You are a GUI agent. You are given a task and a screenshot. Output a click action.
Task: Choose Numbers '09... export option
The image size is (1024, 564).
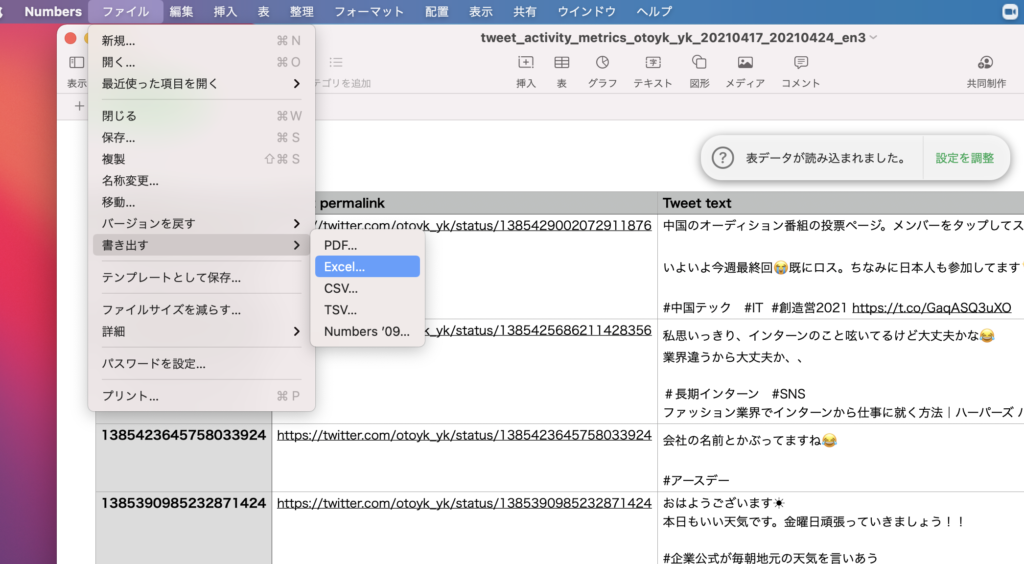click(367, 332)
